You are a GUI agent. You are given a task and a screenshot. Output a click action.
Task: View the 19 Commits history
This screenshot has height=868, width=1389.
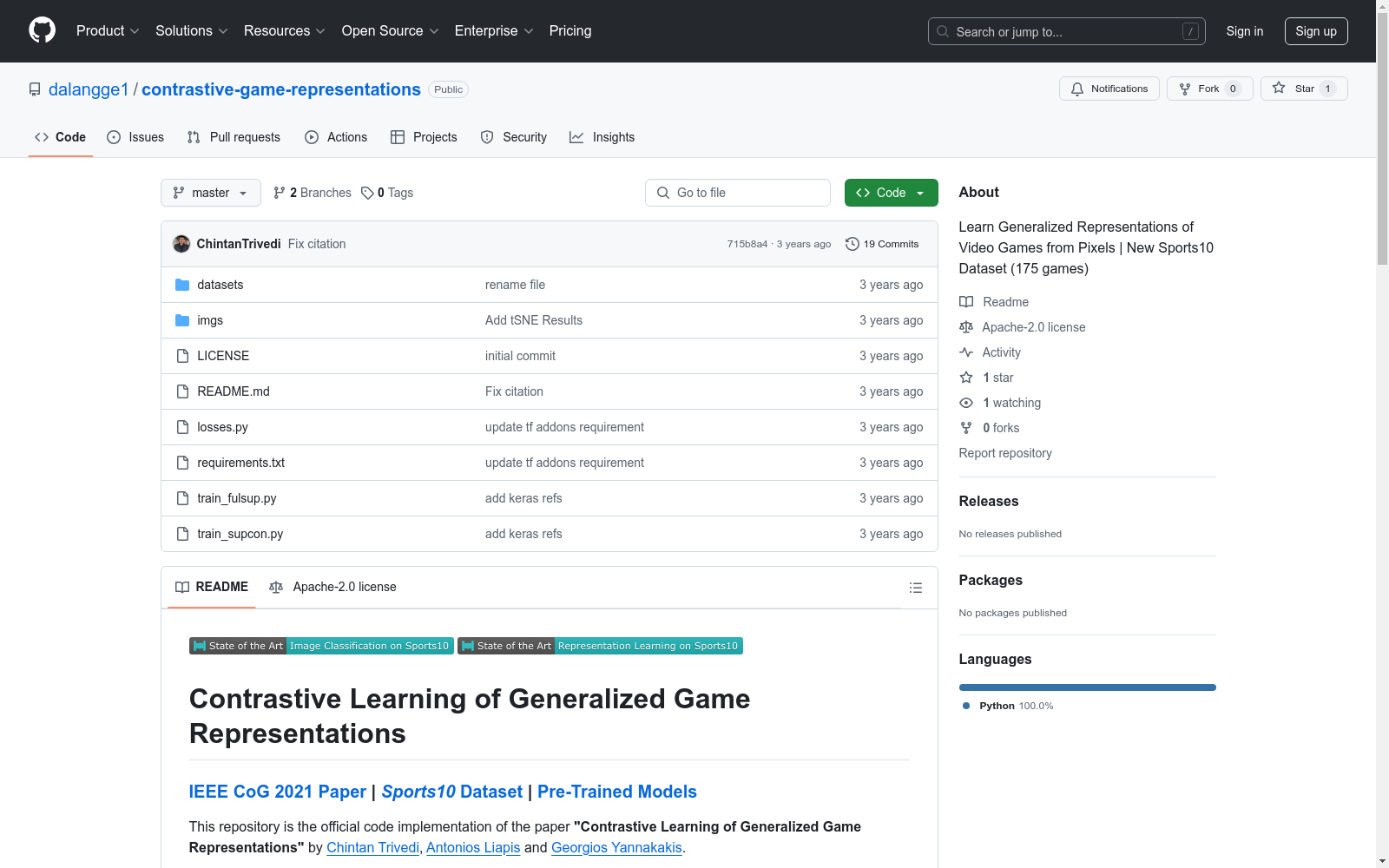click(882, 244)
